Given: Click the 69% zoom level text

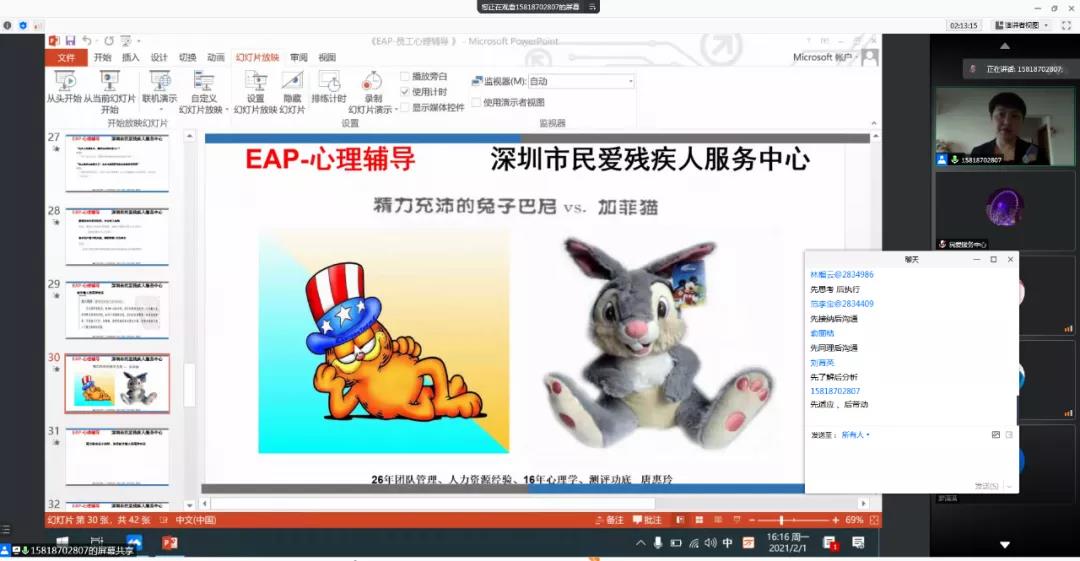Looking at the screenshot, I should (854, 520).
